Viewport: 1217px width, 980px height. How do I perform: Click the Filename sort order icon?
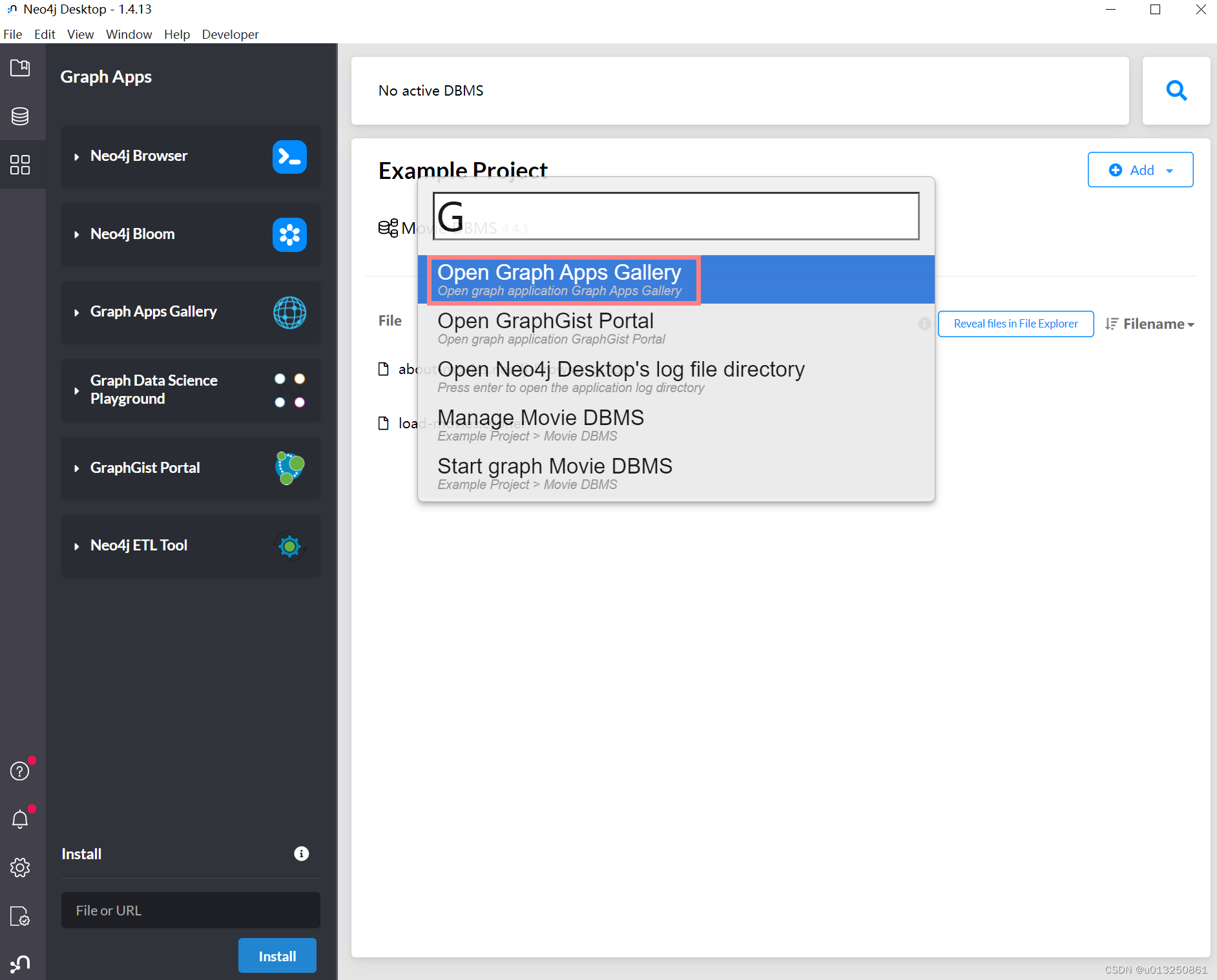(1111, 324)
